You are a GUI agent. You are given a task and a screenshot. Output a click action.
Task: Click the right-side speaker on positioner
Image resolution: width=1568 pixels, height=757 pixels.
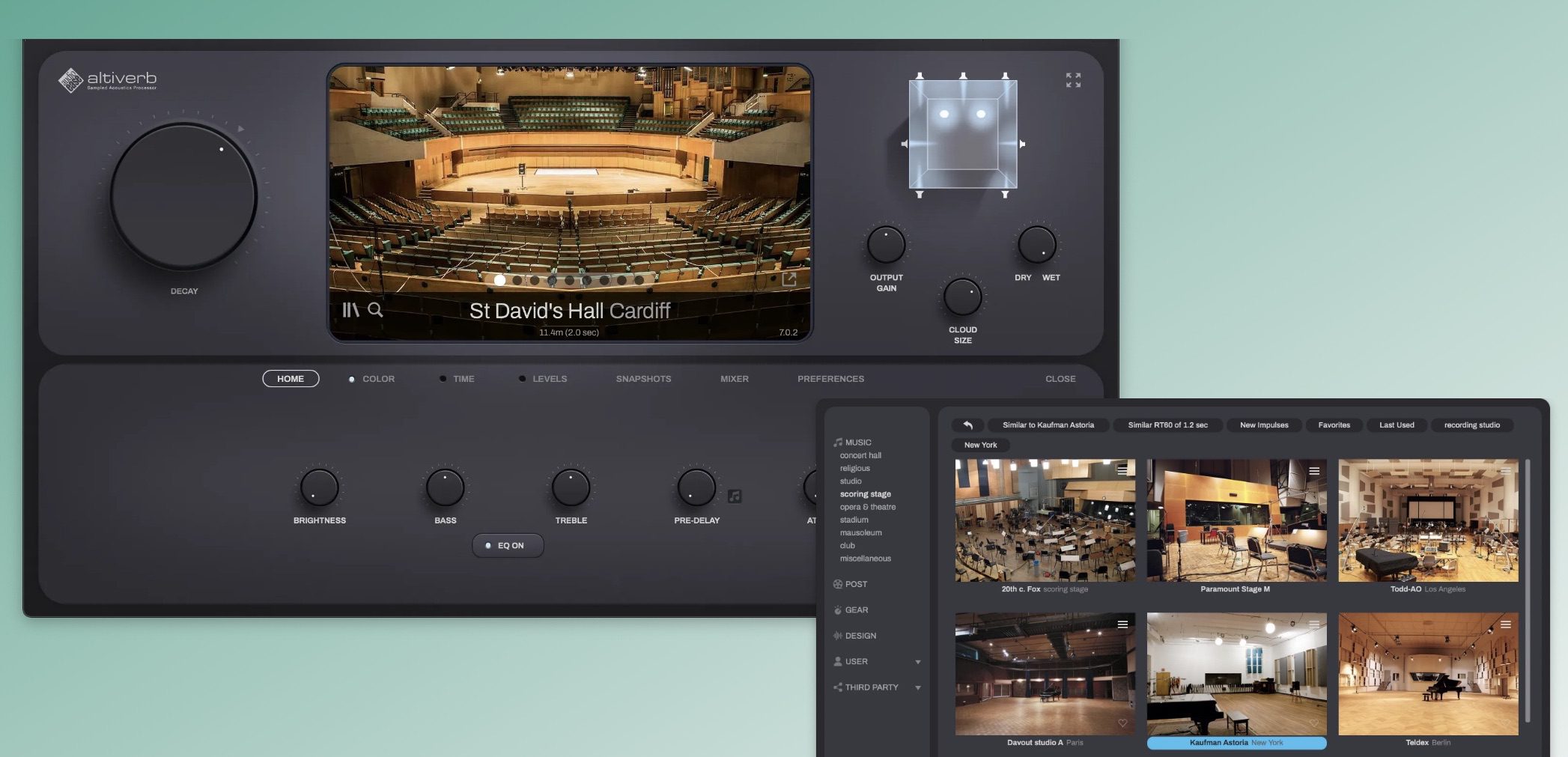coord(1021,144)
